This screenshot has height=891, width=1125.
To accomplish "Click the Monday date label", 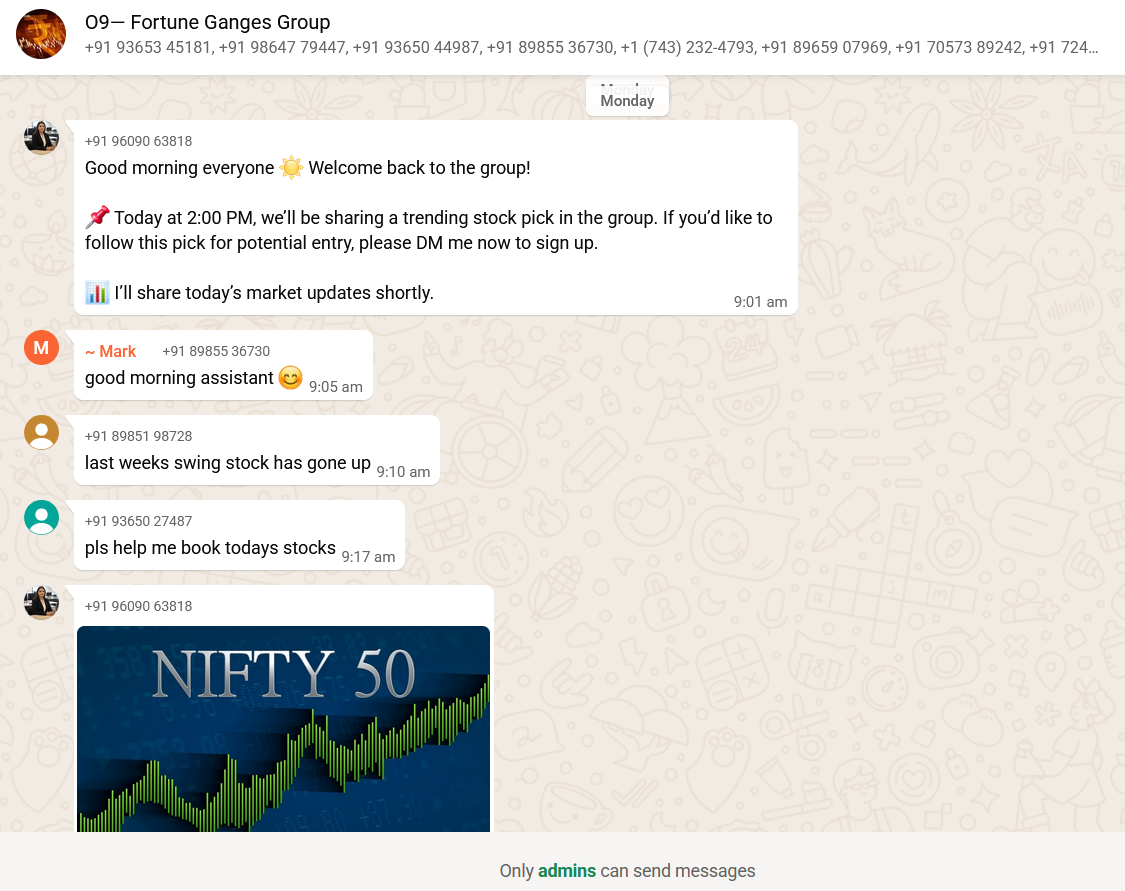I will 627,100.
